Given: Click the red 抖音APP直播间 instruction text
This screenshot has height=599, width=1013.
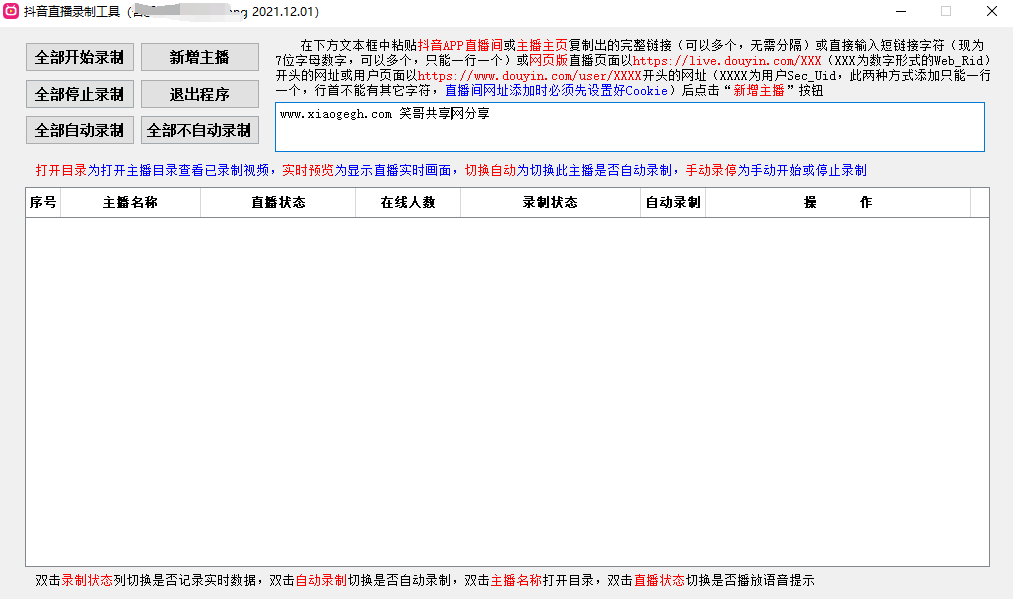Looking at the screenshot, I should (461, 46).
